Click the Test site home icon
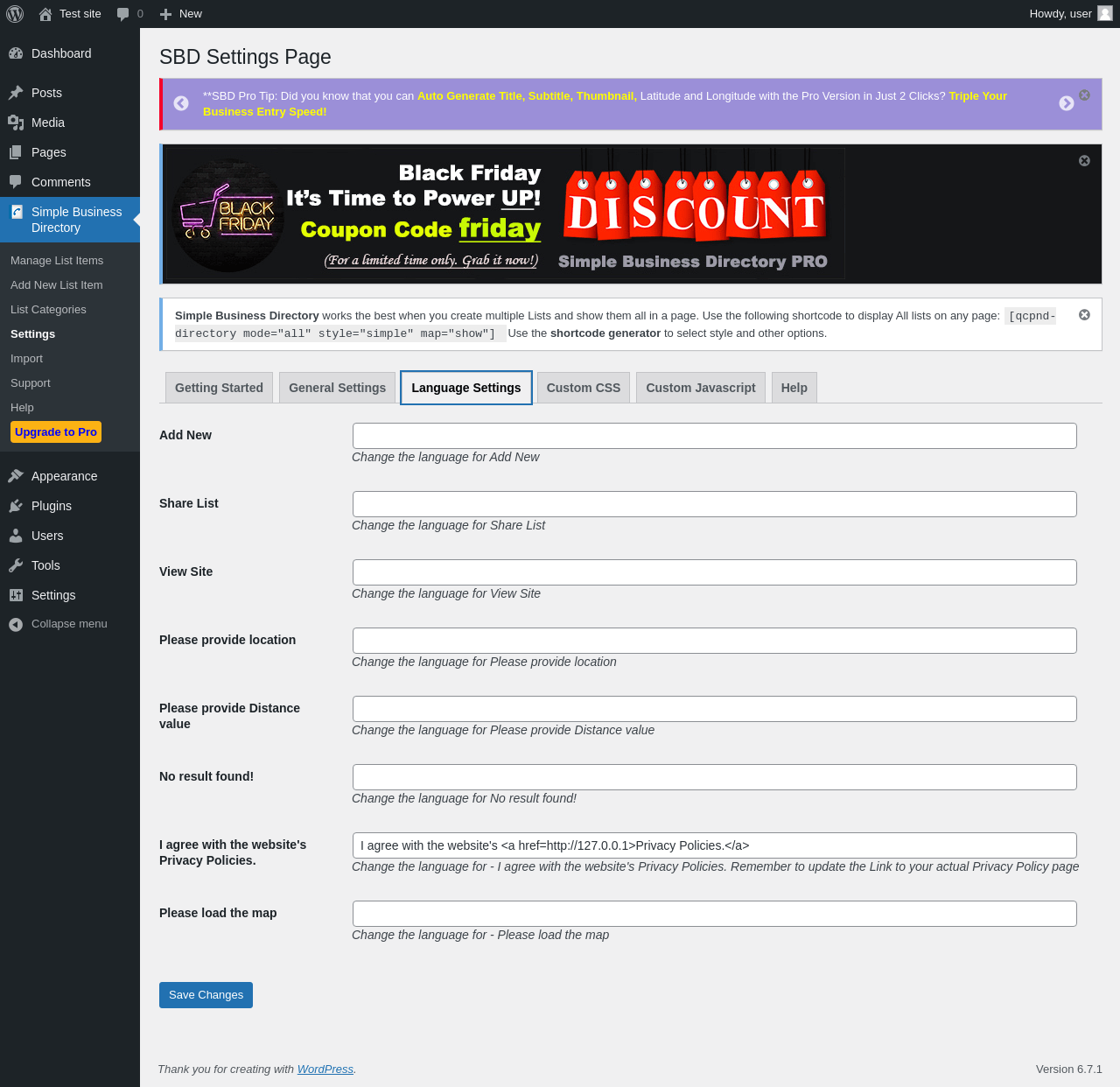The image size is (1120, 1087). 45,14
